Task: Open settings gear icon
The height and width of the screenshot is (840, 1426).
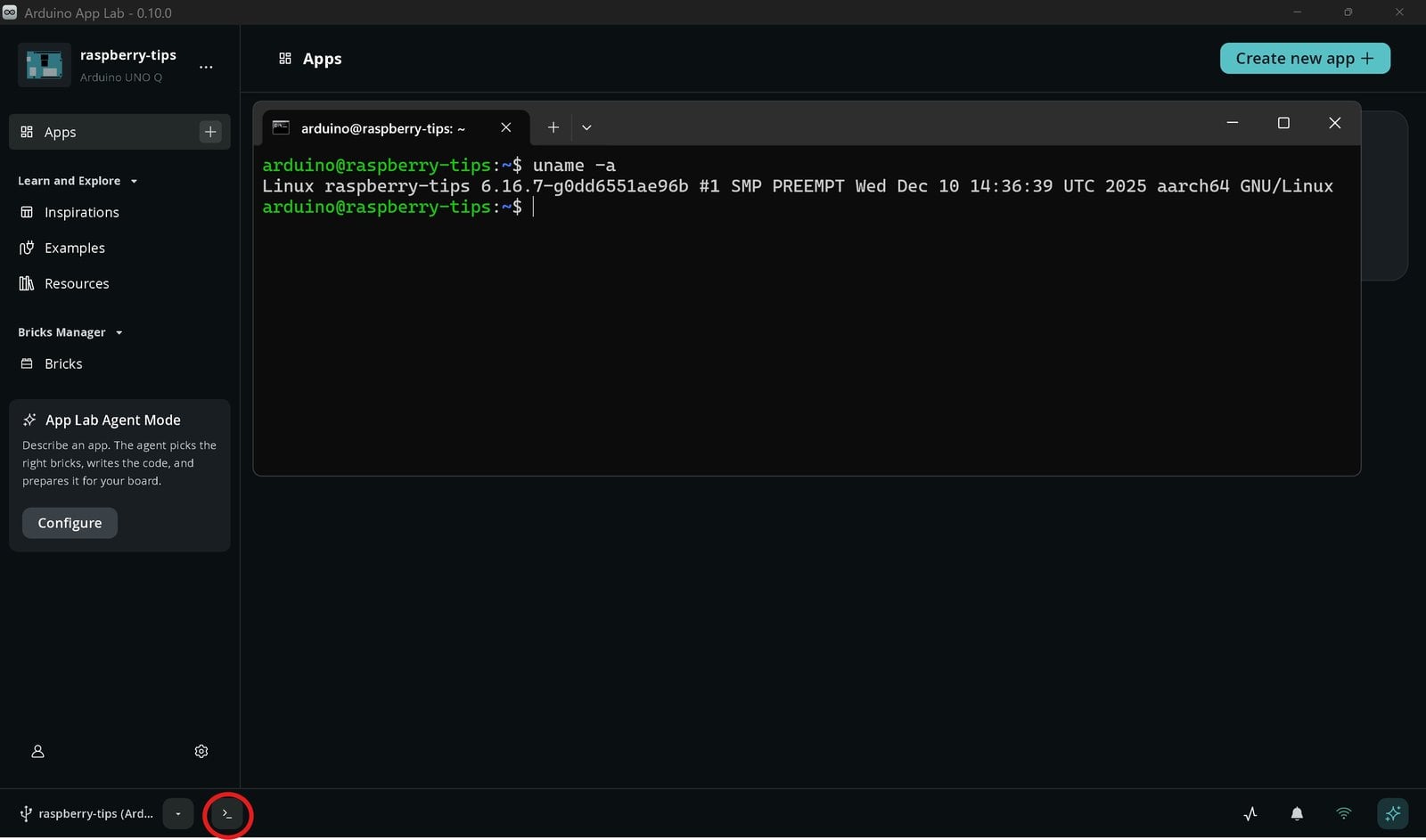Action: [x=201, y=752]
